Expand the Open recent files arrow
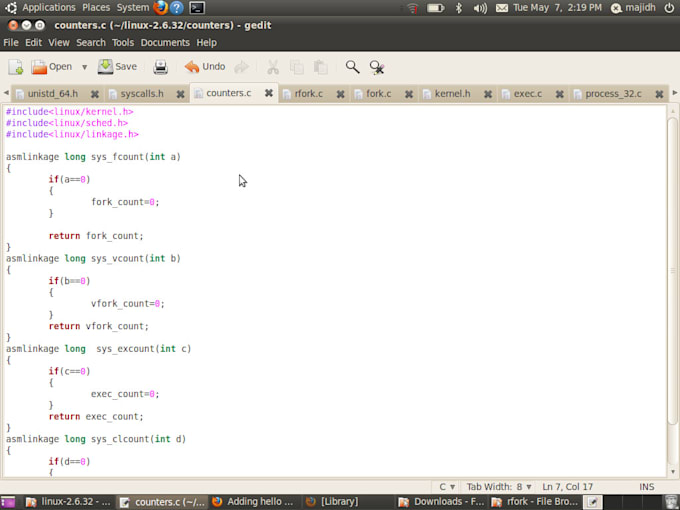The height and width of the screenshot is (510, 680). (x=84, y=67)
